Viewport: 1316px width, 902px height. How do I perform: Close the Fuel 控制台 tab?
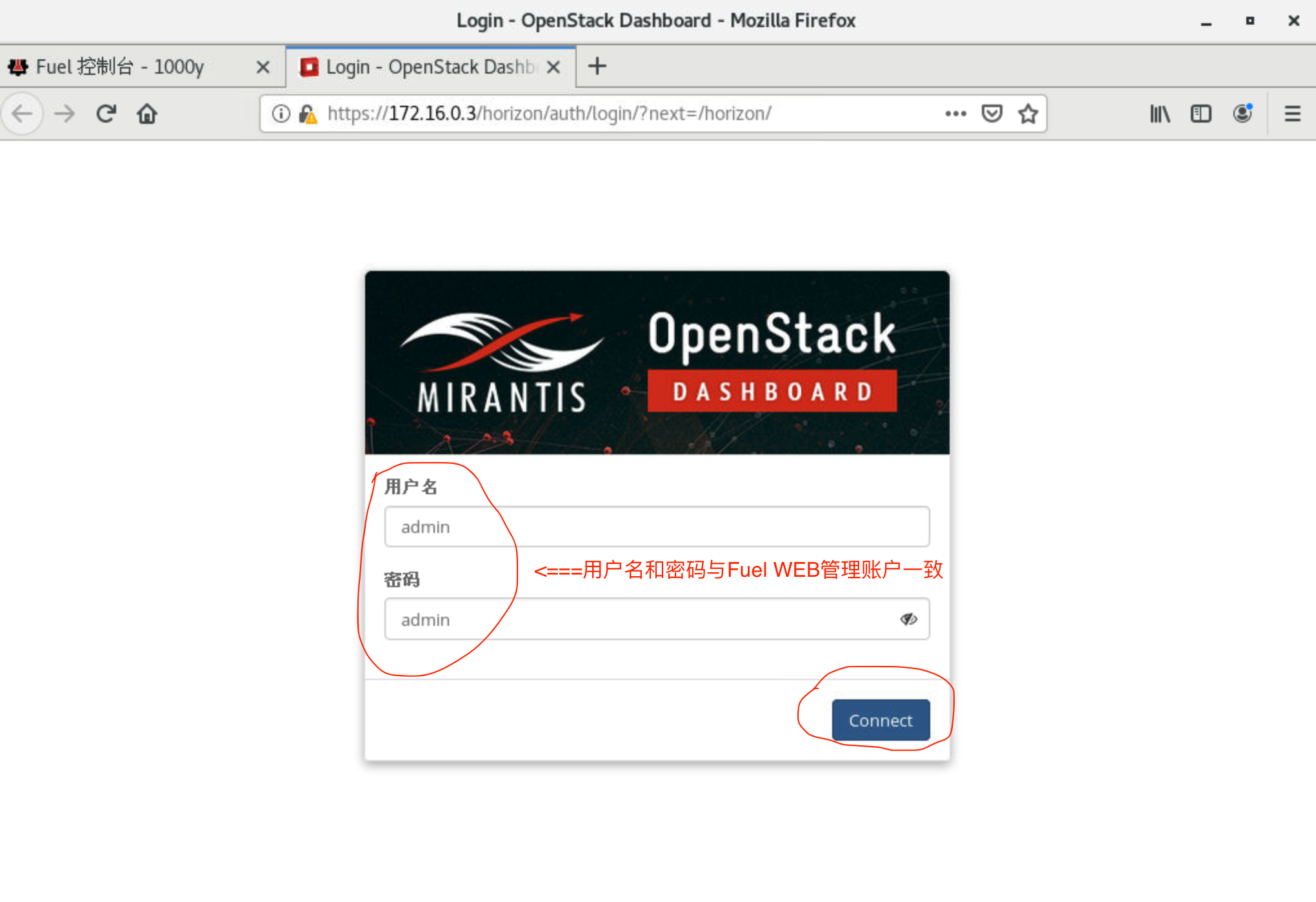[263, 67]
